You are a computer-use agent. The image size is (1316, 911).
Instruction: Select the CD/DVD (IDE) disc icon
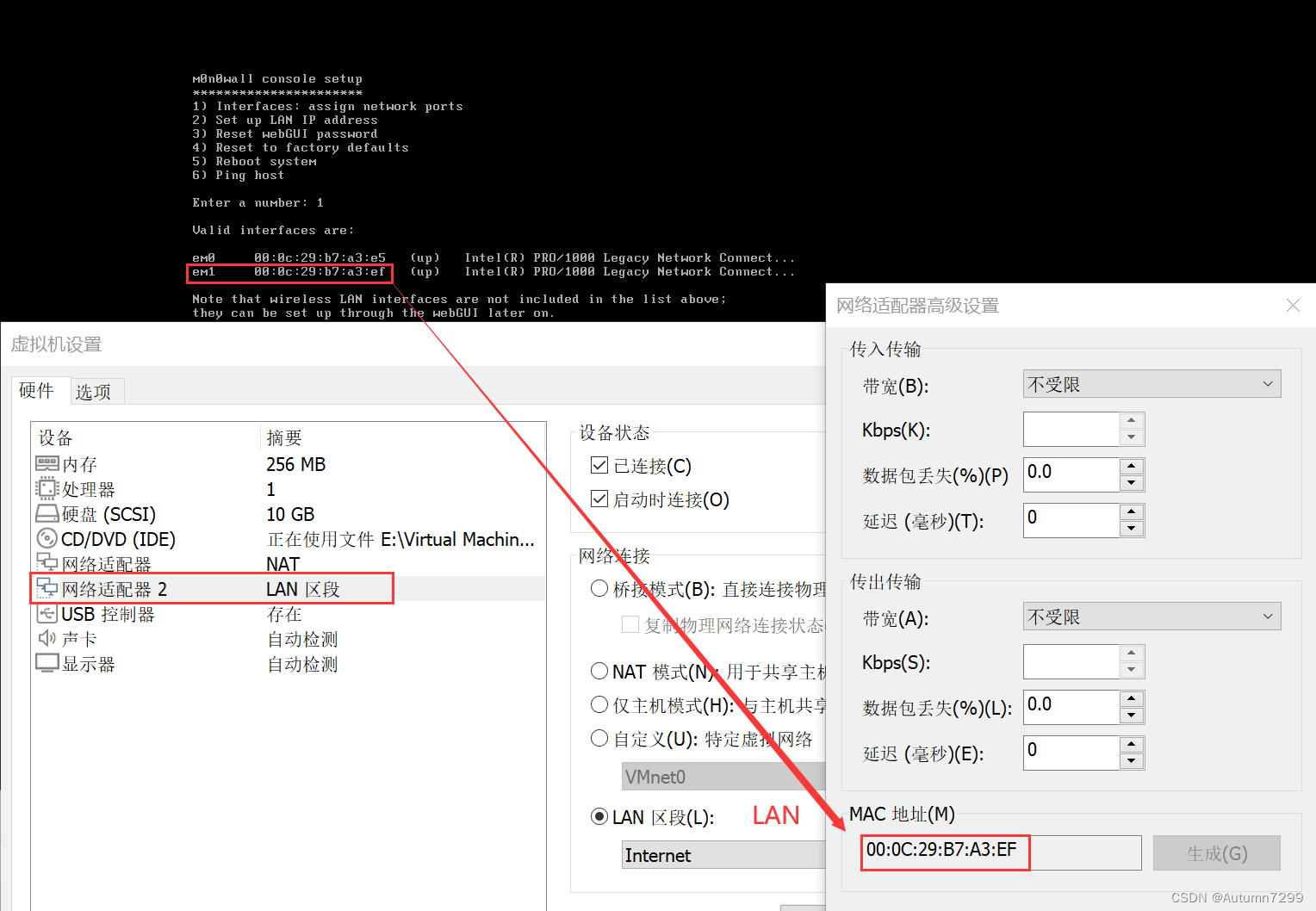pos(47,539)
